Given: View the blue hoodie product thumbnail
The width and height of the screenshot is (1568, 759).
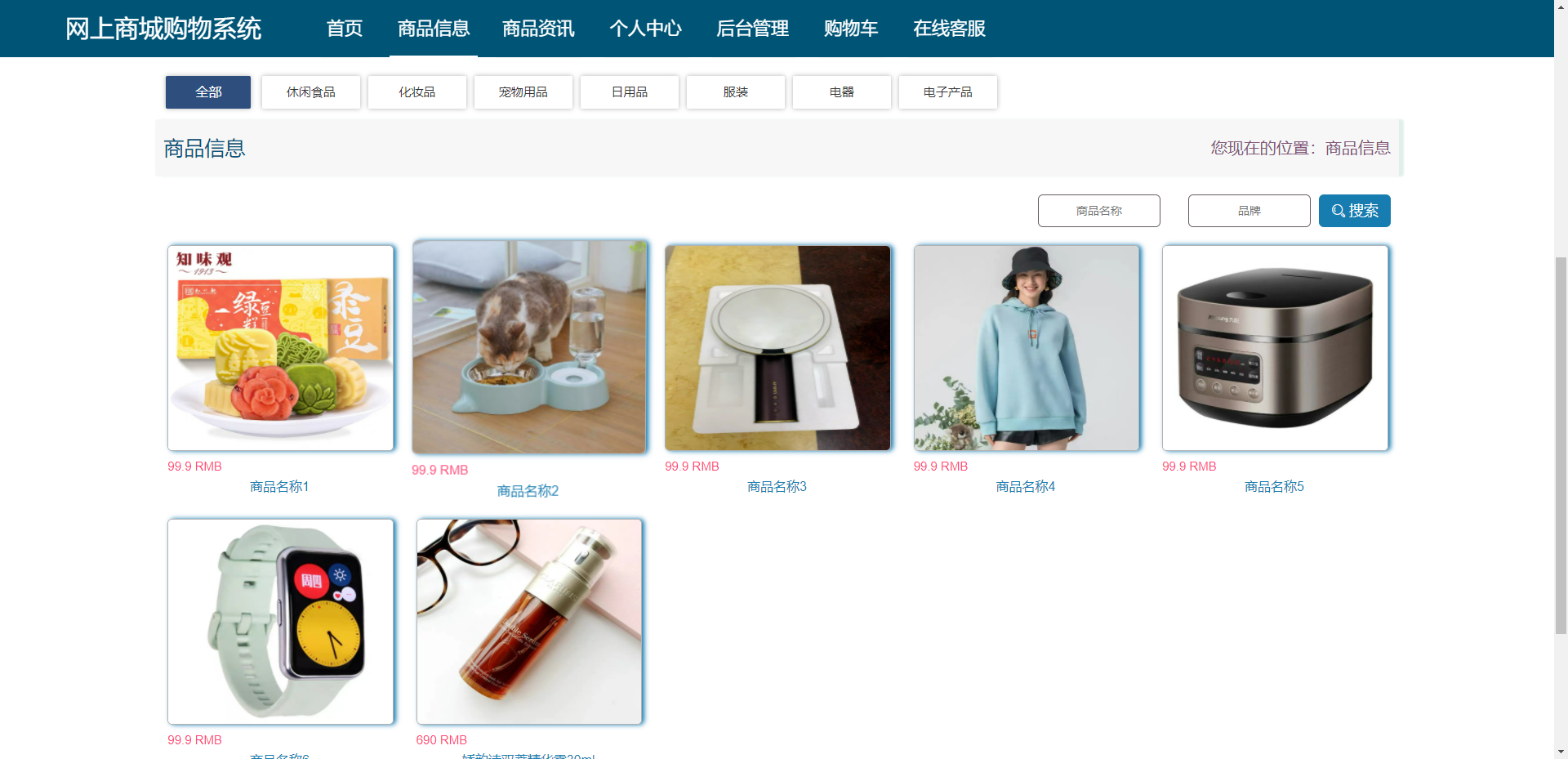Looking at the screenshot, I should [x=1027, y=348].
